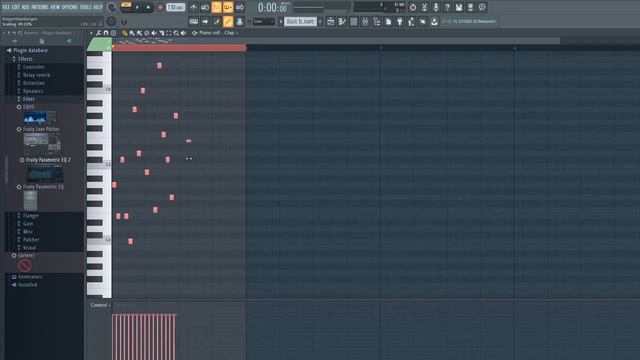Screen dimensions: 640x360
Task: Click the tempo BPM field
Action: 176,7
